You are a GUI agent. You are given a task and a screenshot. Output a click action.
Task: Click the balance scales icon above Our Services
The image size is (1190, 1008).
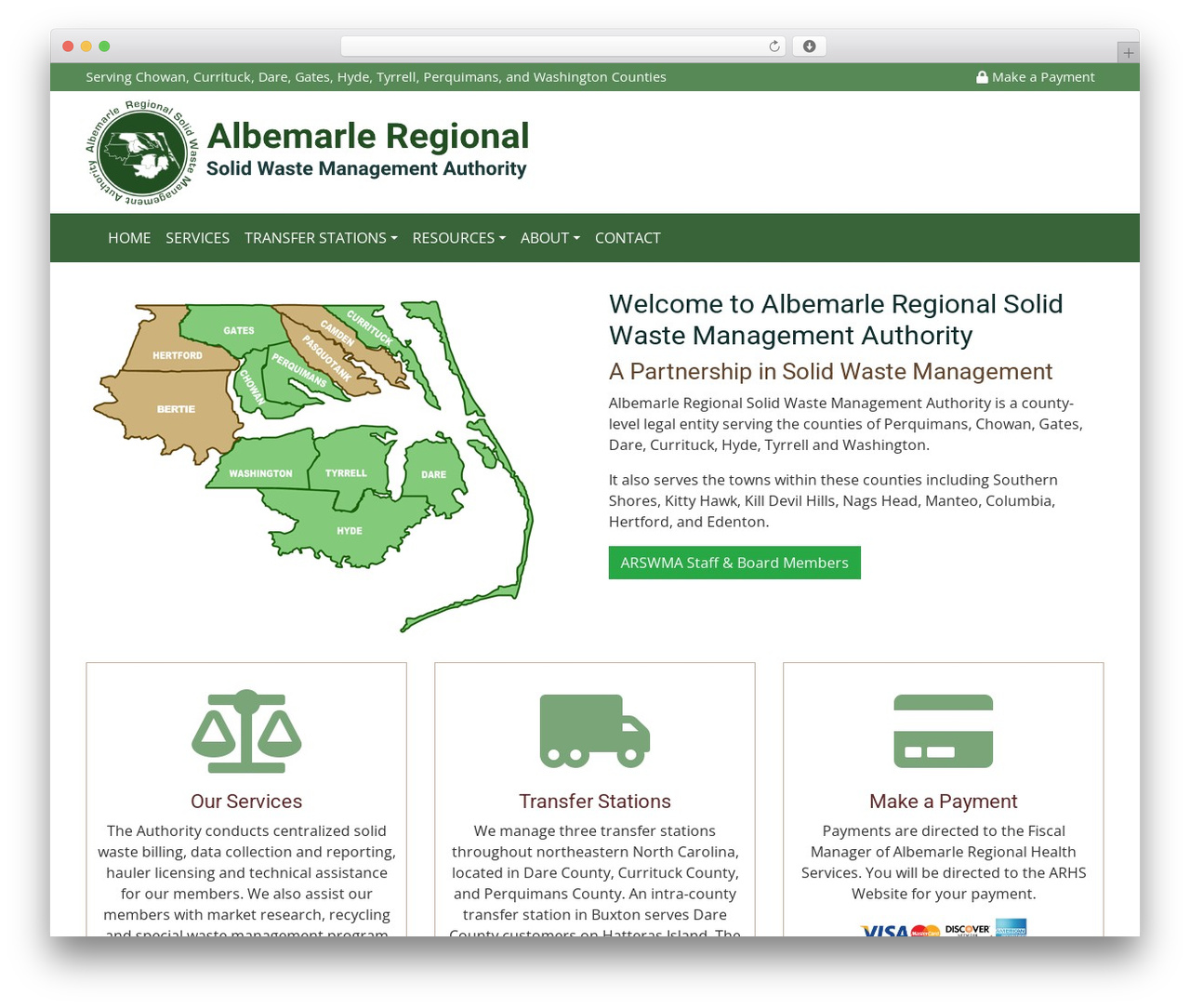246,731
